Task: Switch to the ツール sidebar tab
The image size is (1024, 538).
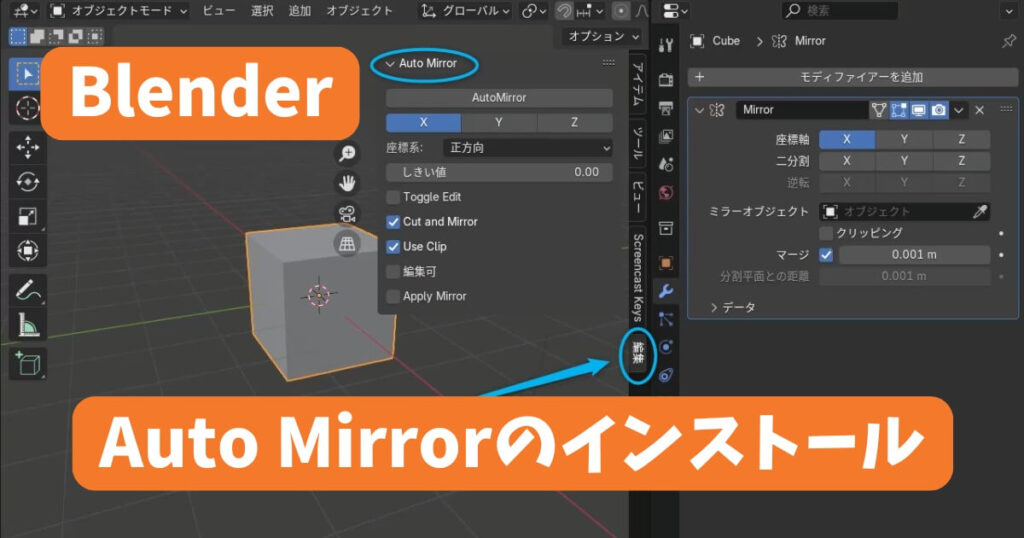Action: [638, 144]
